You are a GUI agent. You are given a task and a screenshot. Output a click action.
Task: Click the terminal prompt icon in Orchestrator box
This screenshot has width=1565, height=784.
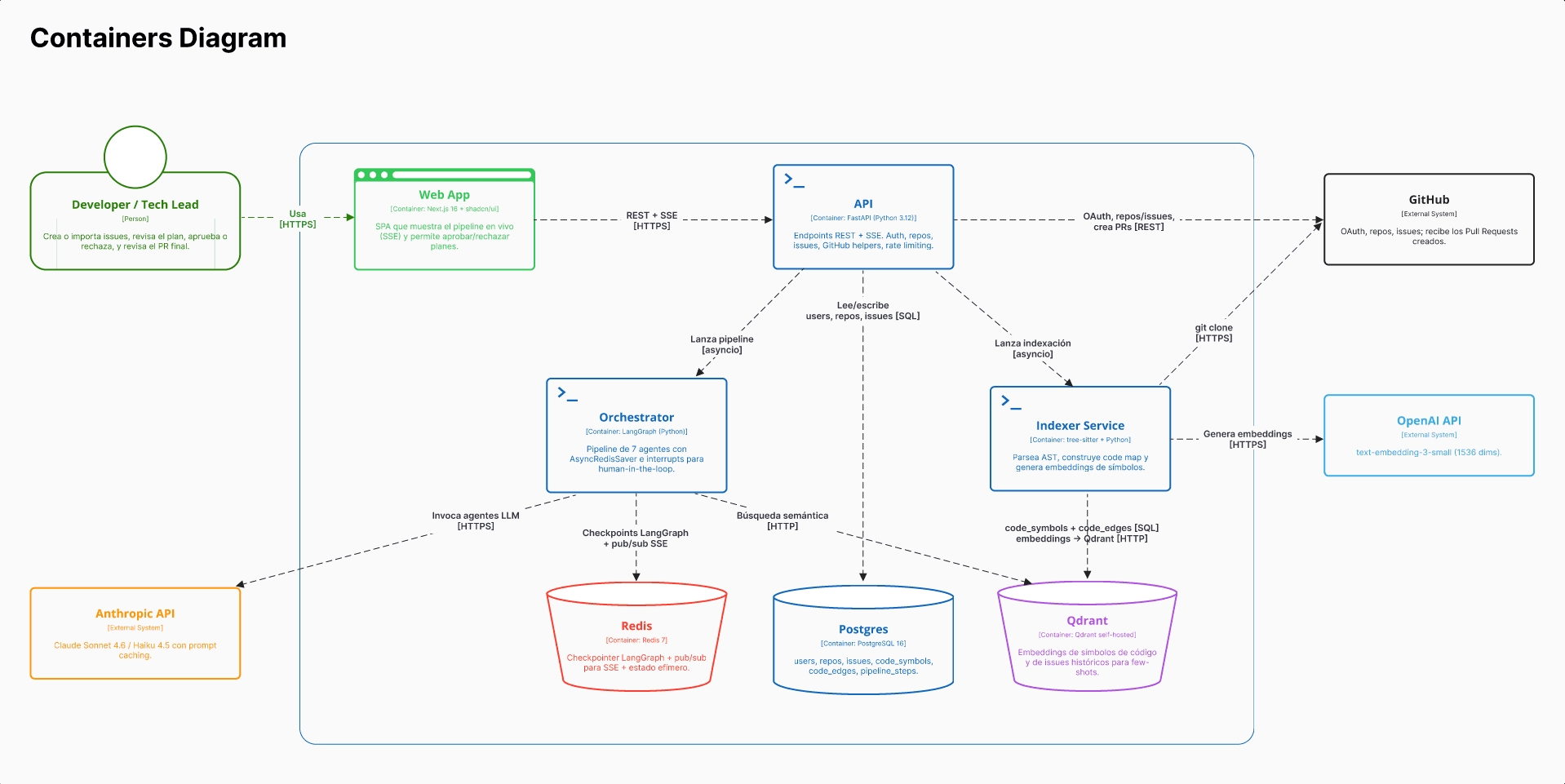pos(567,394)
